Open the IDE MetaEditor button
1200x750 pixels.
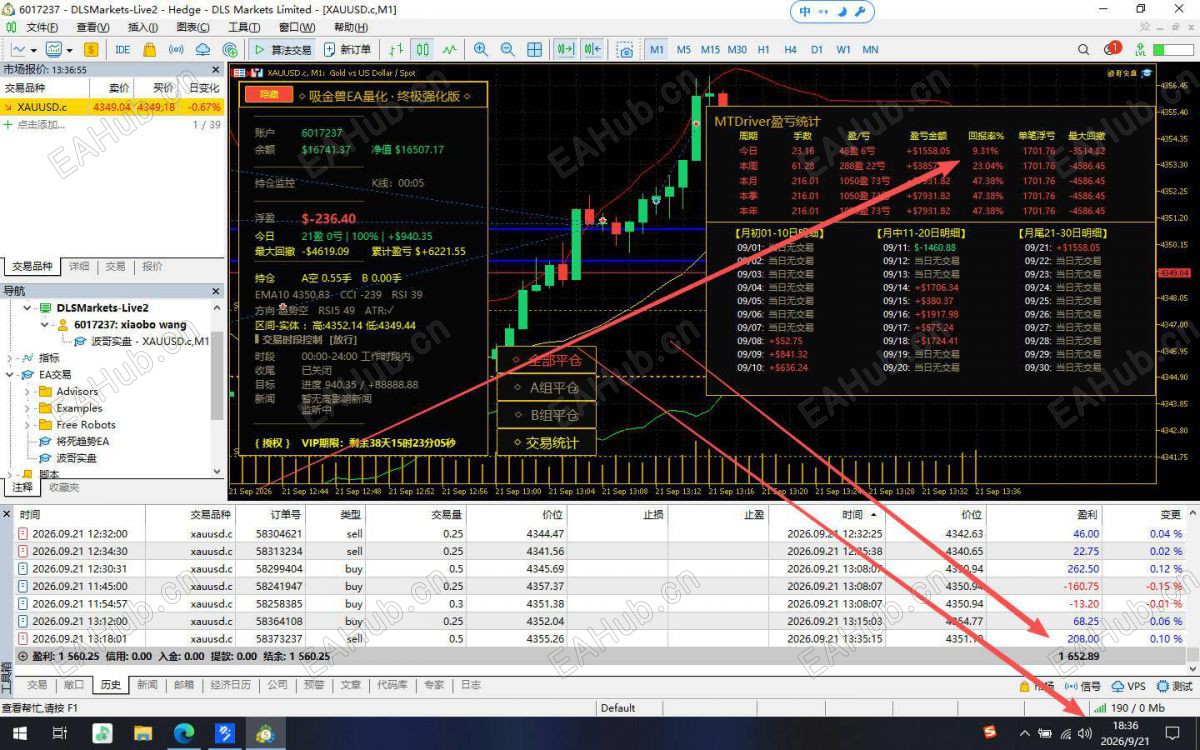122,49
